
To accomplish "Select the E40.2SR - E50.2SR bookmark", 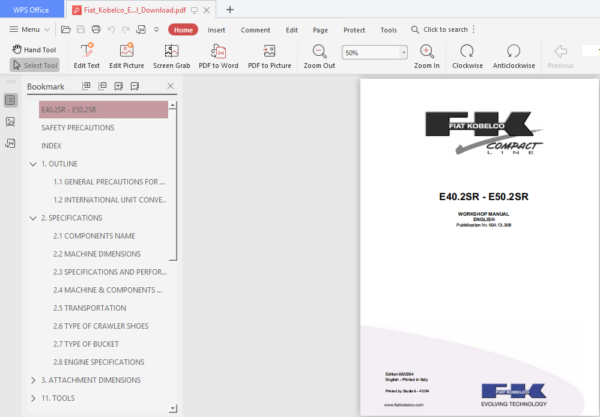I will [x=103, y=110].
